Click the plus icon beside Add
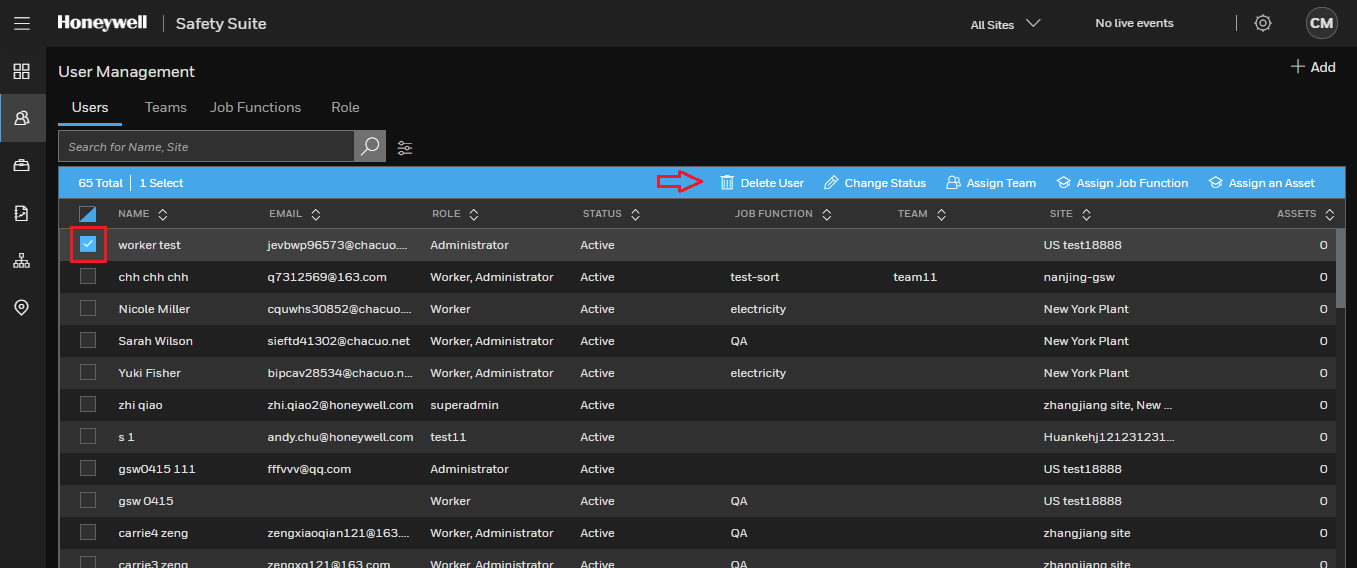 [1298, 67]
